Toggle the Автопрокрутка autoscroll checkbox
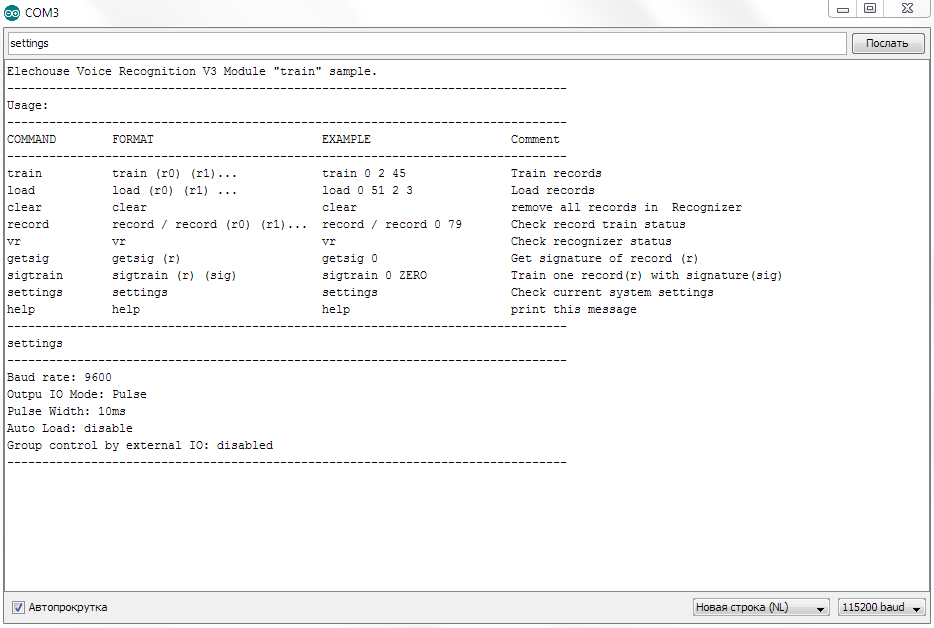The height and width of the screenshot is (628, 934). [x=18, y=607]
